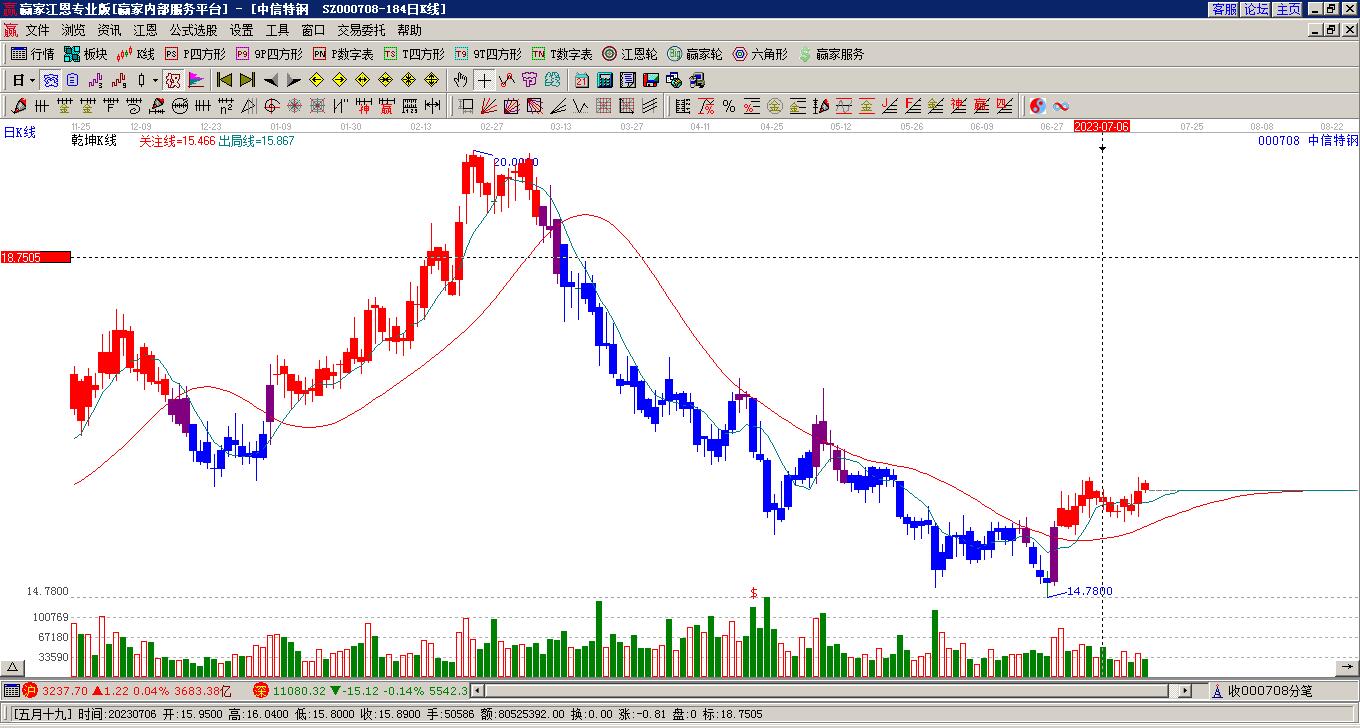
Task: Jump to last bar with skip-forward icon
Action: coord(247,80)
